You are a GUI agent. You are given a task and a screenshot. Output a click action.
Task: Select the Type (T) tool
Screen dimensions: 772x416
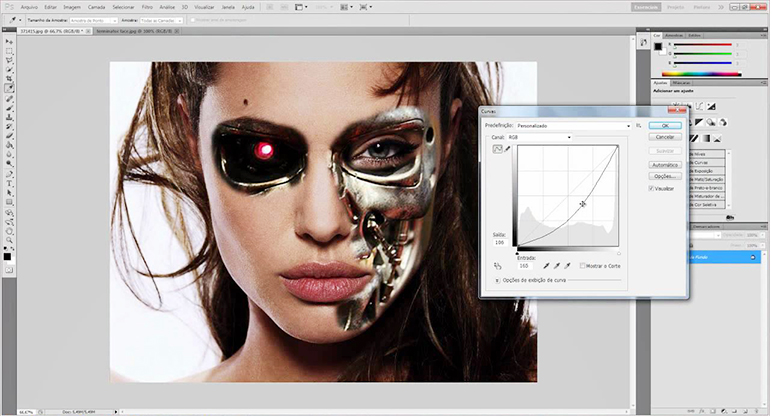point(9,184)
